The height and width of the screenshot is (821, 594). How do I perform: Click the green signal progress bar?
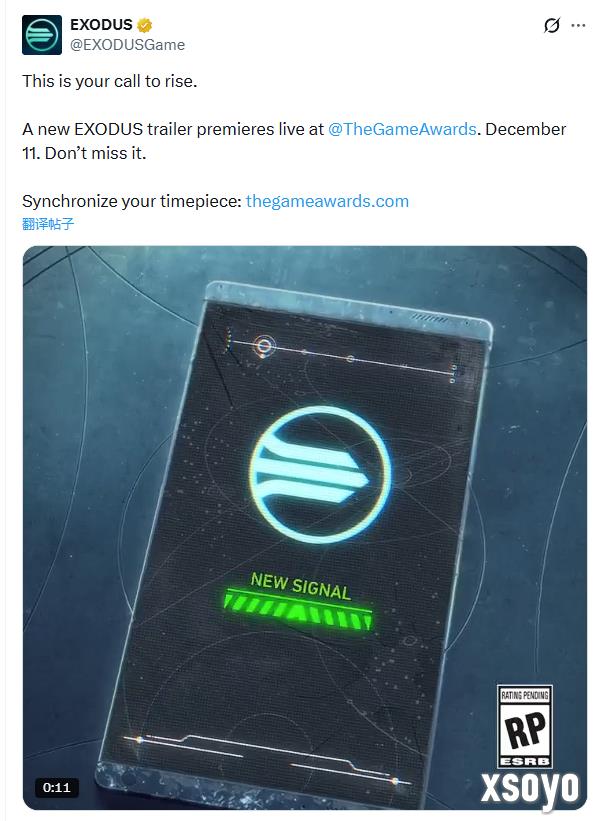298,609
